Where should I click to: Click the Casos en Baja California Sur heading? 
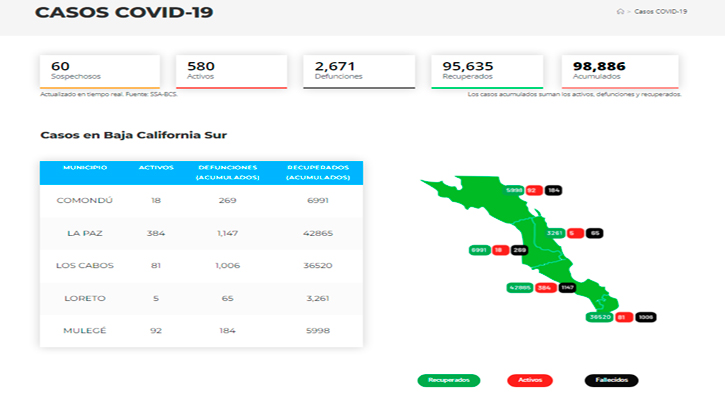(134, 135)
